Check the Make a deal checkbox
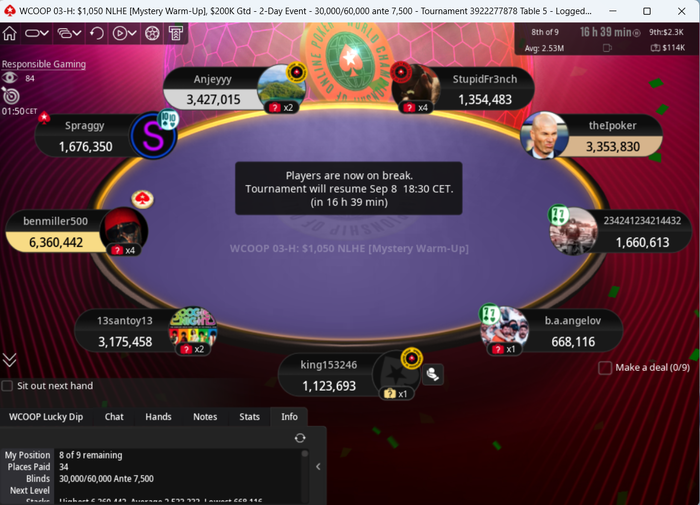Screen dimensions: 700x505 click(605, 368)
